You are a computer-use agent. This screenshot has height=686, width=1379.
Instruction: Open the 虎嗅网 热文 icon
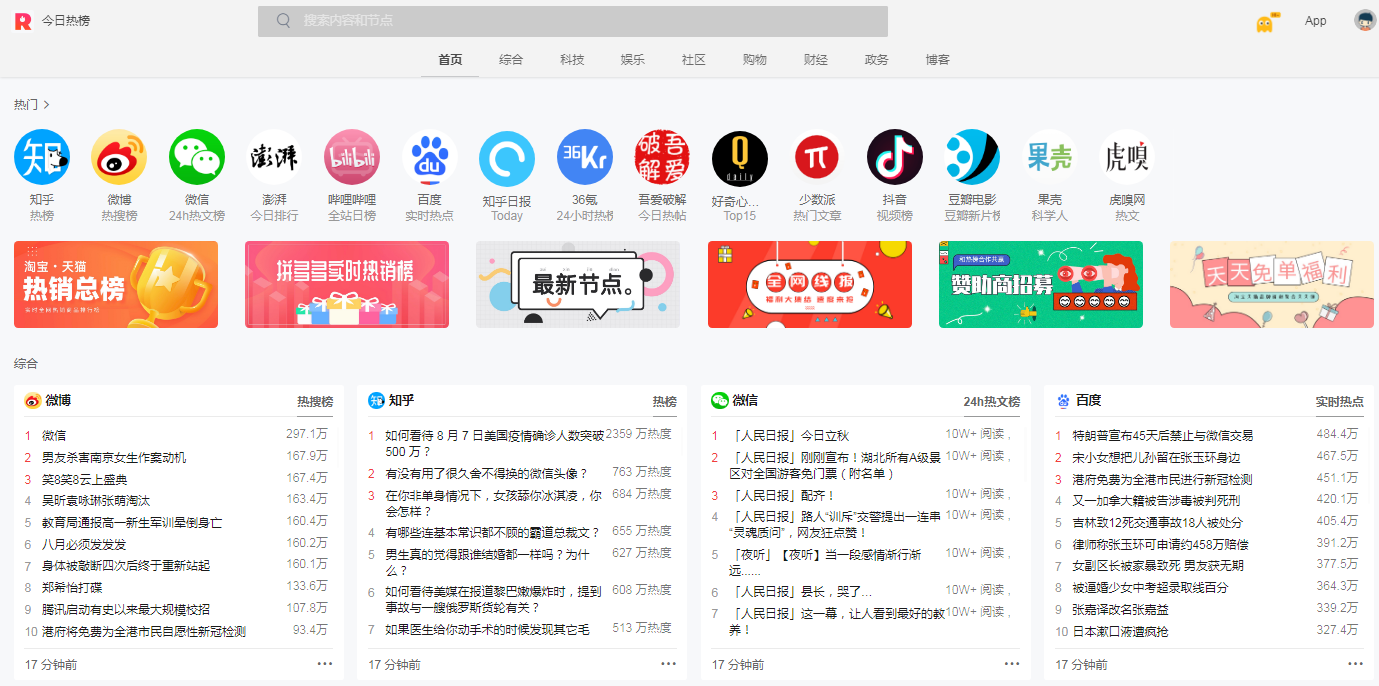(1127, 157)
